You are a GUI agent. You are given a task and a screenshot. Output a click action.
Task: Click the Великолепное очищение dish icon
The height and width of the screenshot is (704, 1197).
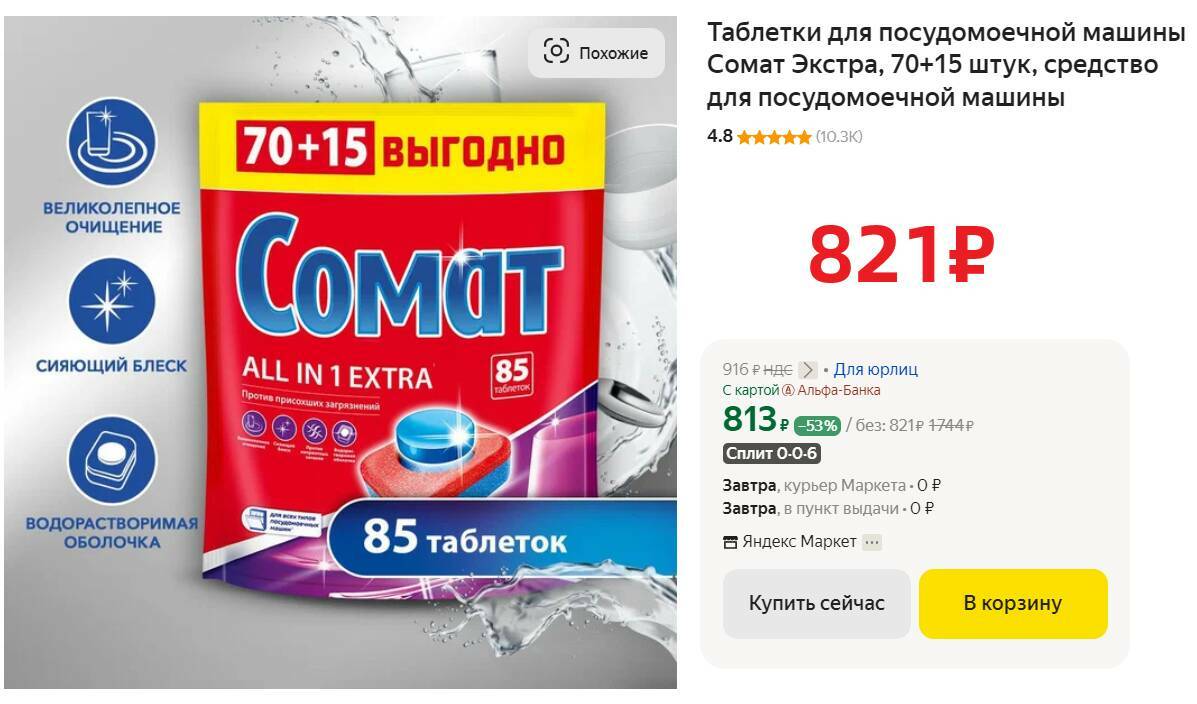click(x=111, y=143)
